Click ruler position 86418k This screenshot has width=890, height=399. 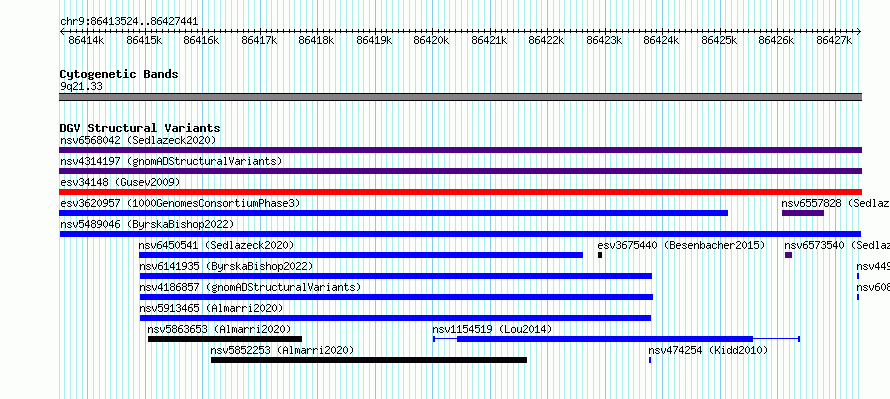coord(316,40)
